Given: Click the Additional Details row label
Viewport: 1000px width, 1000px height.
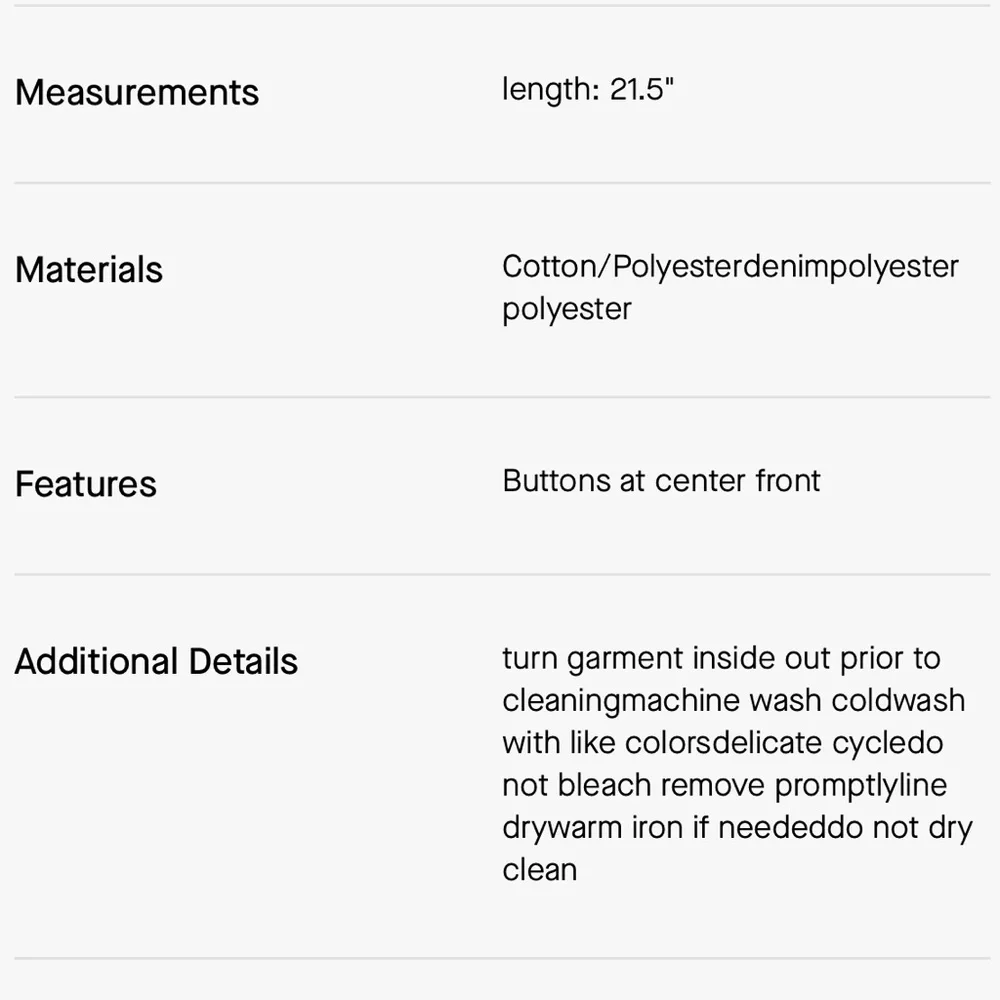Looking at the screenshot, I should 156,662.
